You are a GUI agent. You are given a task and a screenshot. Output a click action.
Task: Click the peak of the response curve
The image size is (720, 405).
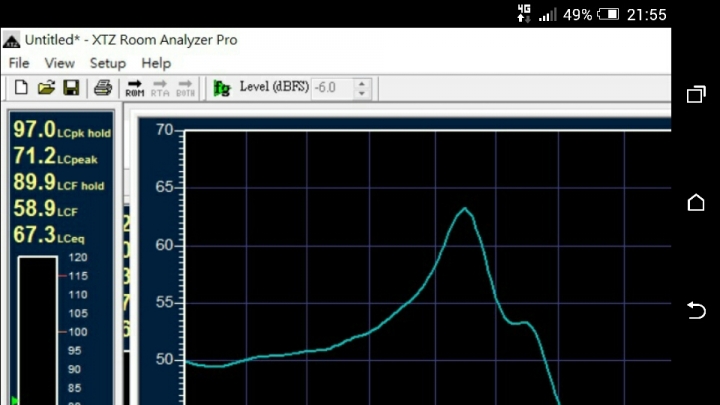coord(465,209)
